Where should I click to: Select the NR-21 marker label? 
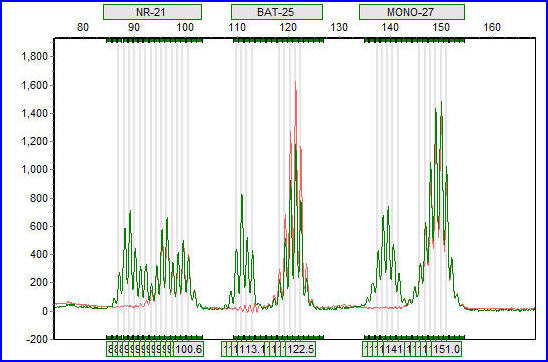[x=152, y=12]
